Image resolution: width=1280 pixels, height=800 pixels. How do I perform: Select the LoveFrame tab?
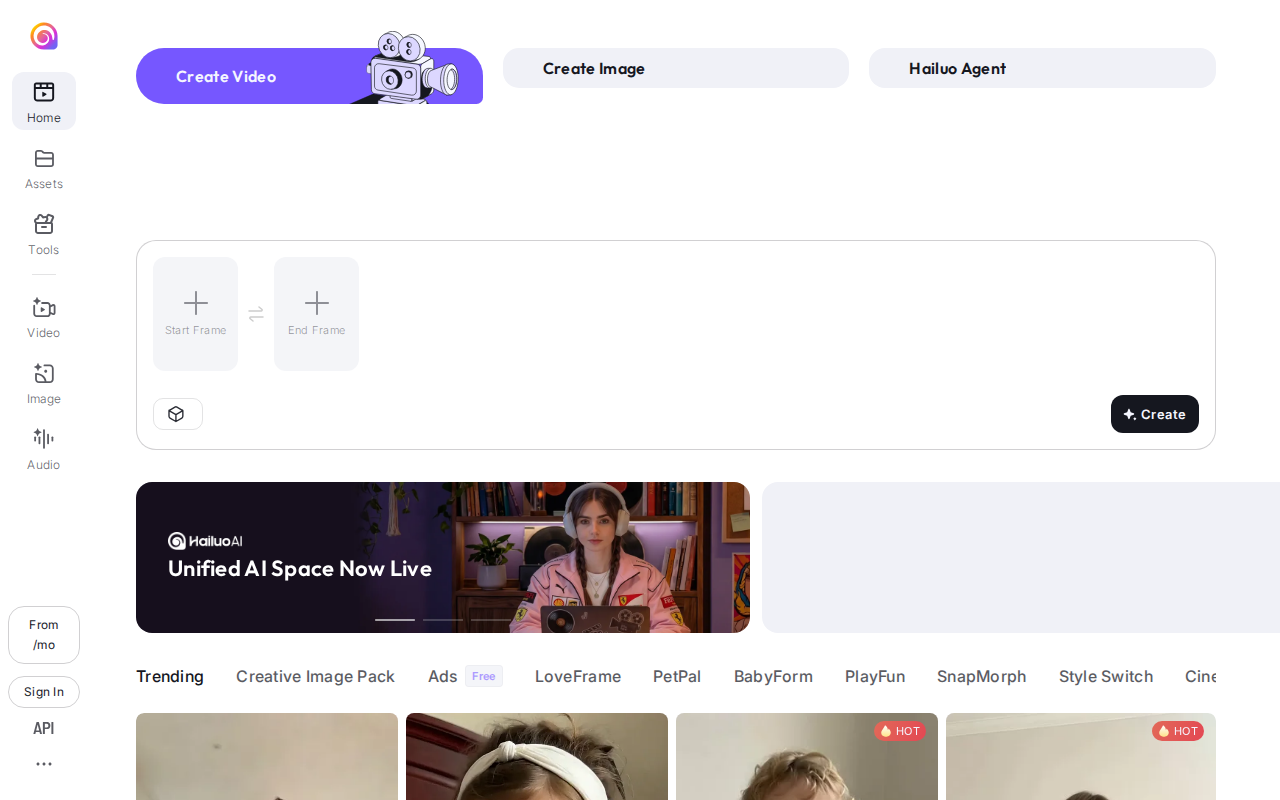click(578, 676)
